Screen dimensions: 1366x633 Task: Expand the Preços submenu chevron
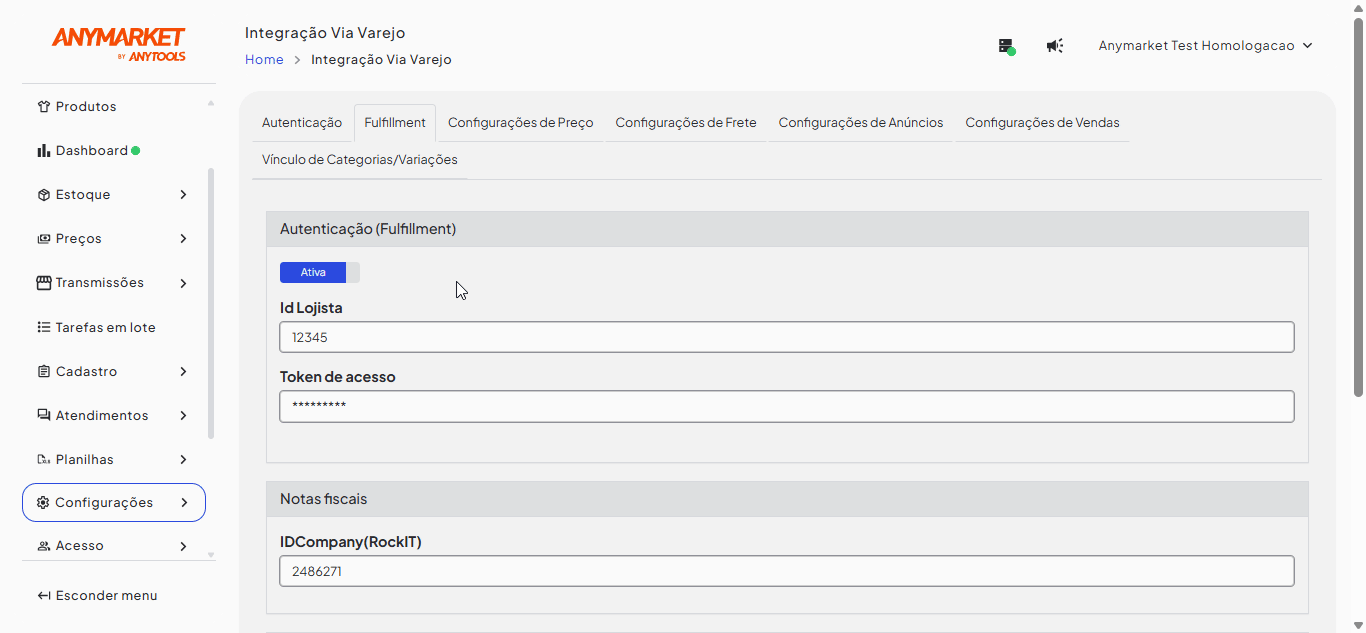183,239
